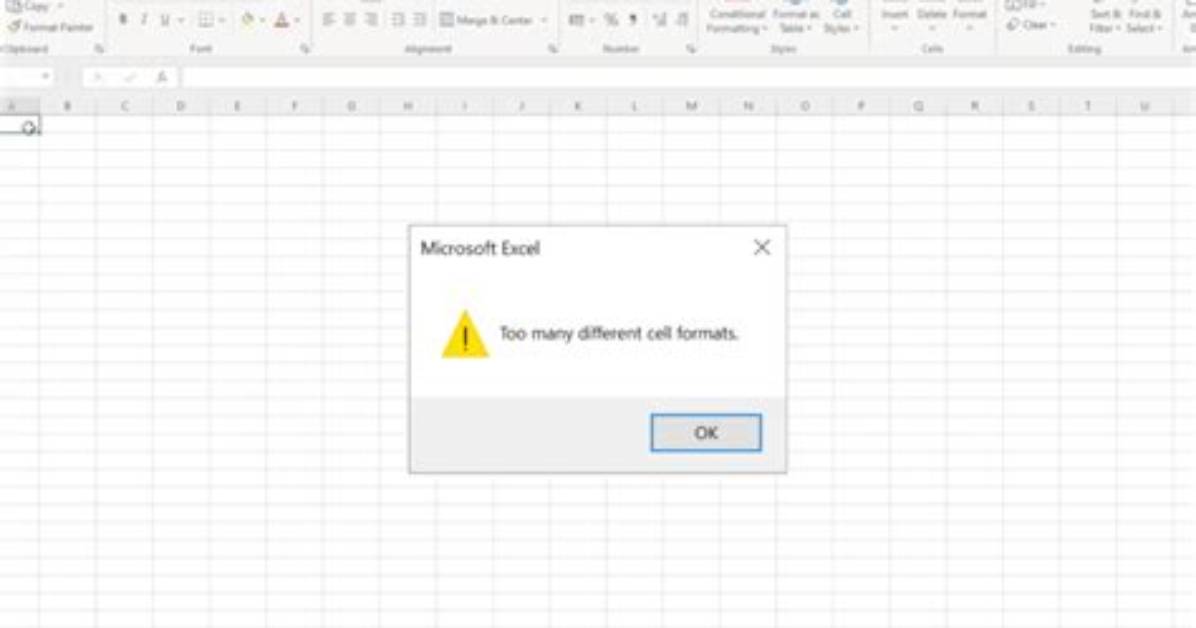Viewport: 1196px width, 628px height.
Task: Open the Sort & Filter menu
Action: click(1105, 20)
